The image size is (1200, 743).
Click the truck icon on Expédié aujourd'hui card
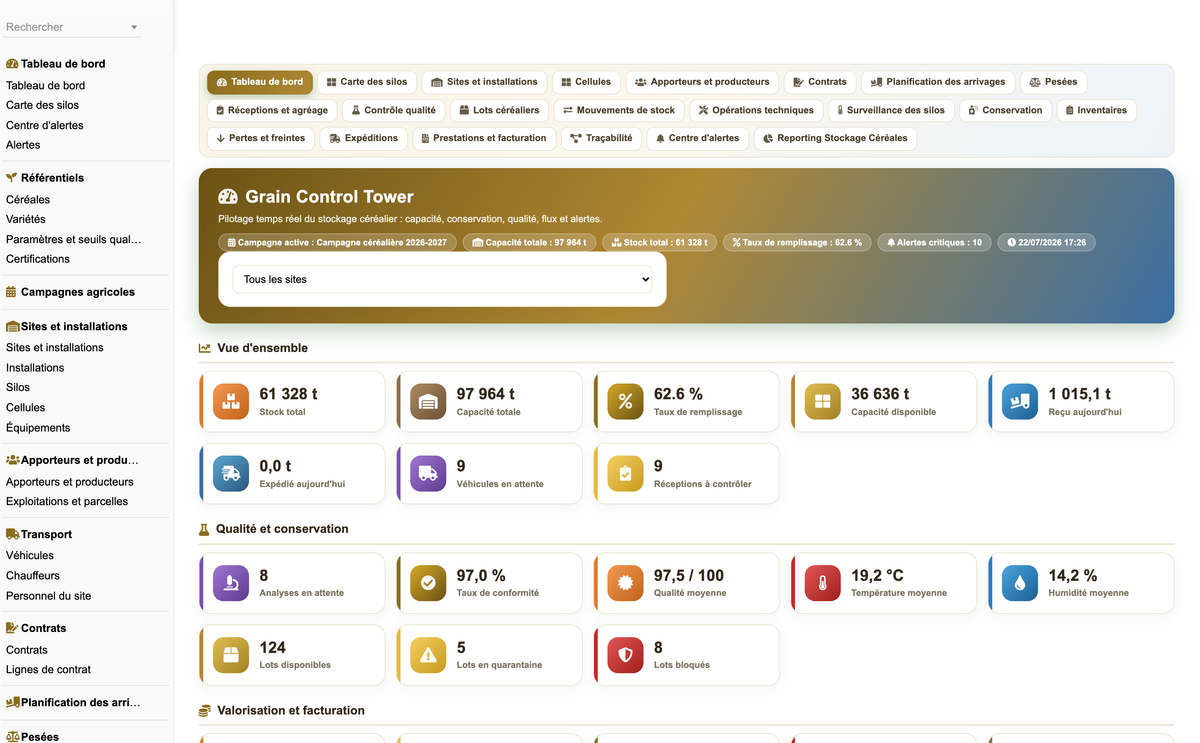[231, 474]
